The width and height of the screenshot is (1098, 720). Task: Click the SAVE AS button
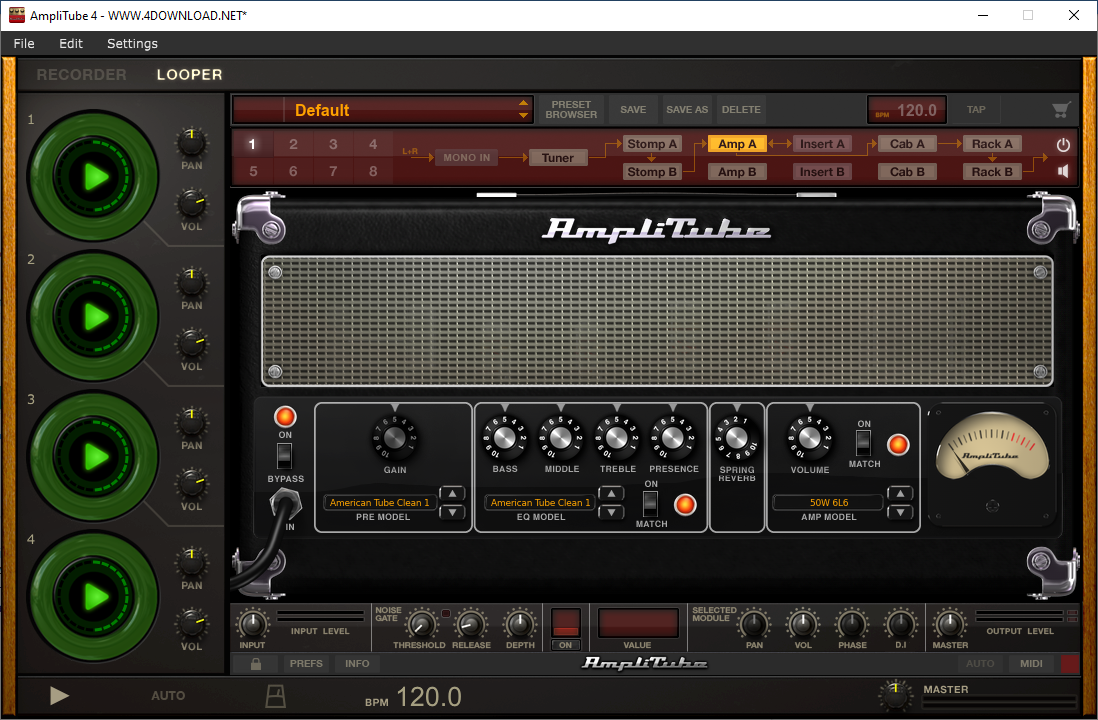pos(687,109)
